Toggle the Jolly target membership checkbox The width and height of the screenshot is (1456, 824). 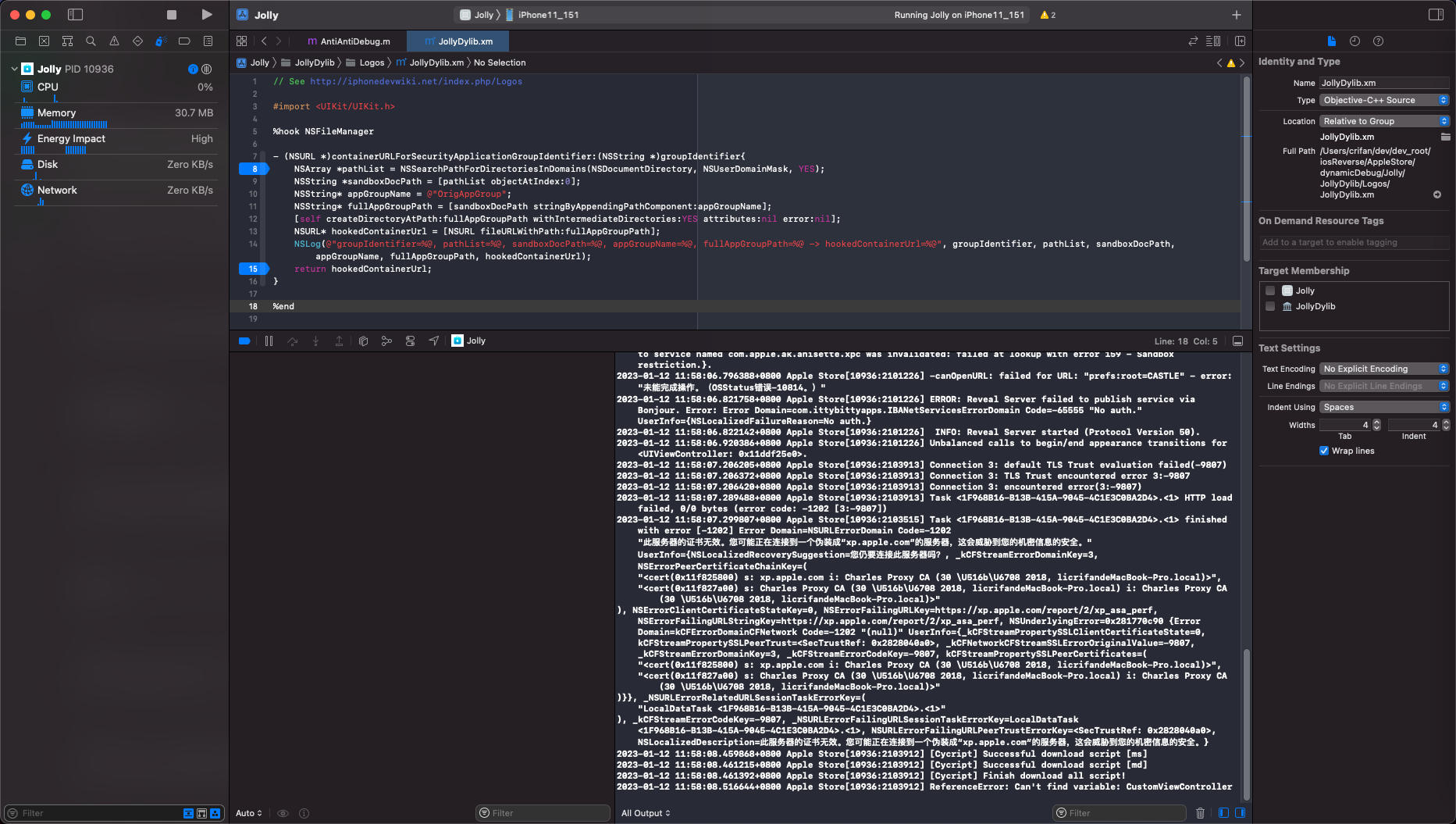click(x=1270, y=291)
